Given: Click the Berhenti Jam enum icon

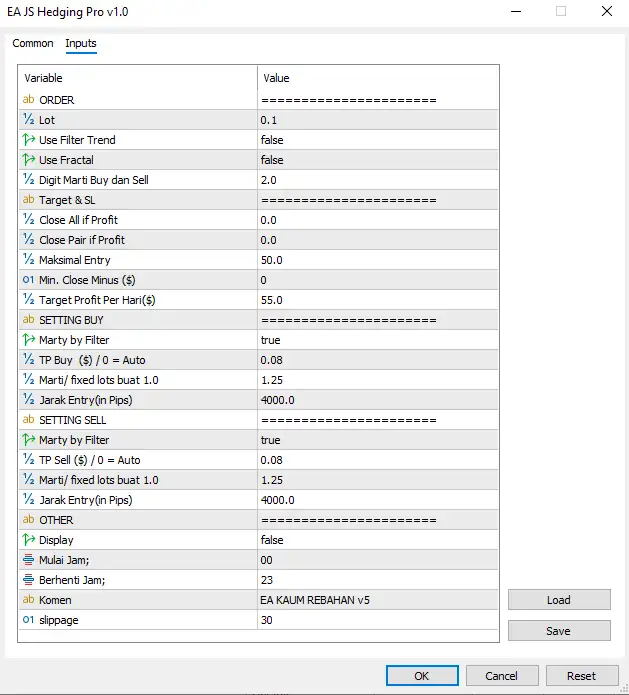Looking at the screenshot, I should point(28,580).
